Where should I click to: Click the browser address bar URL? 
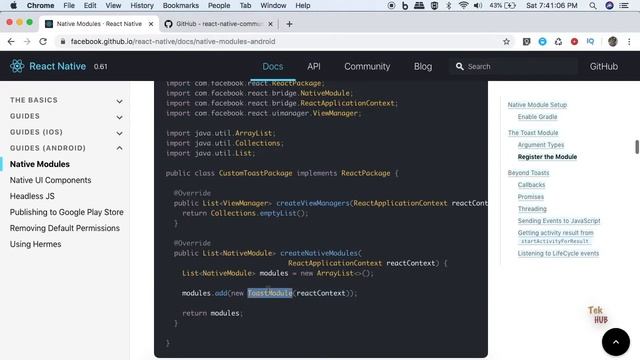click(x=173, y=42)
